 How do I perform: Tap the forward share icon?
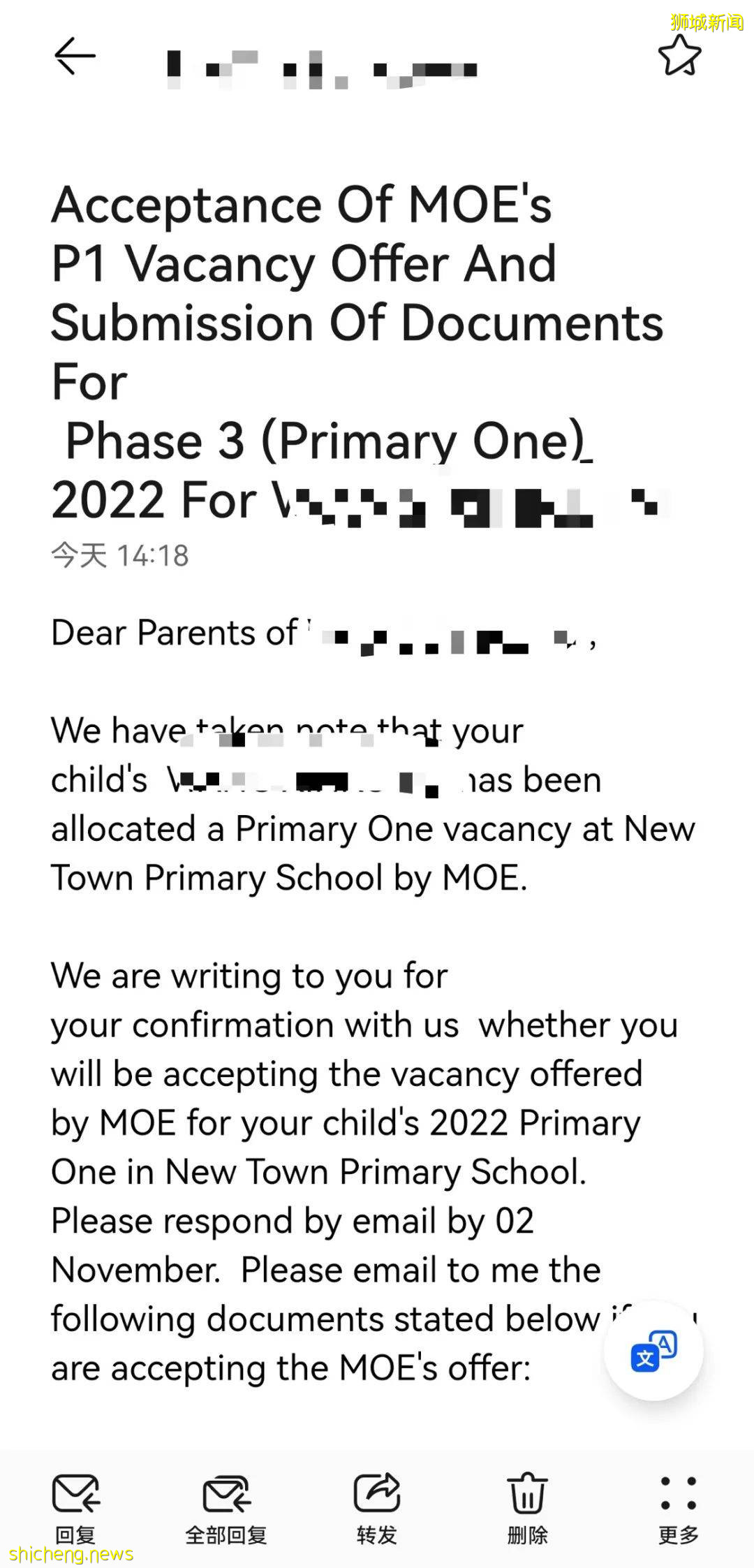pos(377,1492)
